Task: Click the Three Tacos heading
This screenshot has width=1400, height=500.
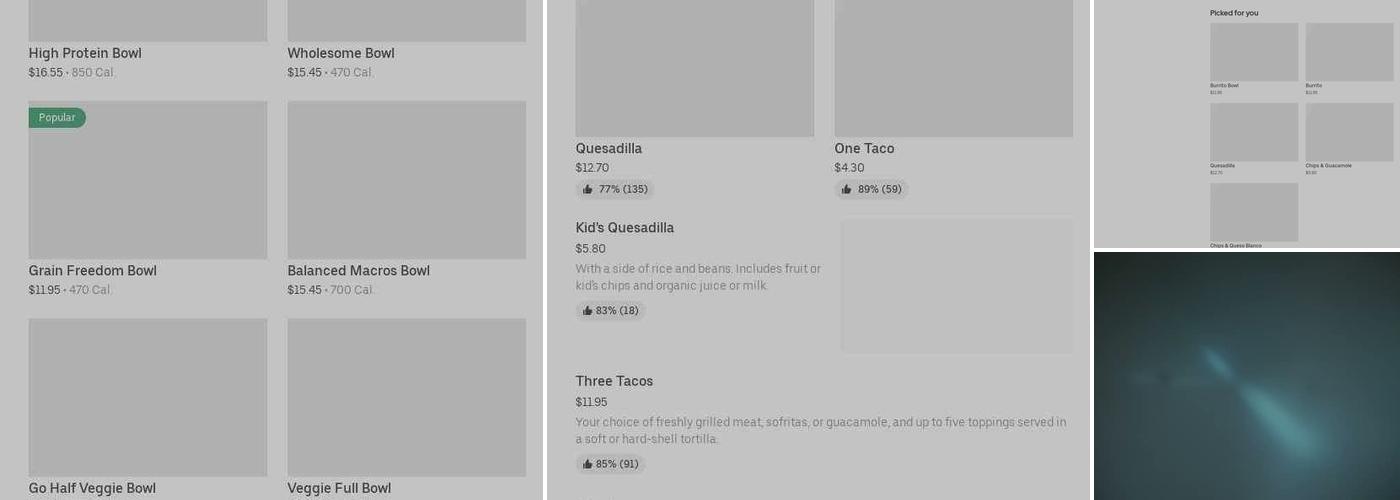Action: tap(614, 381)
